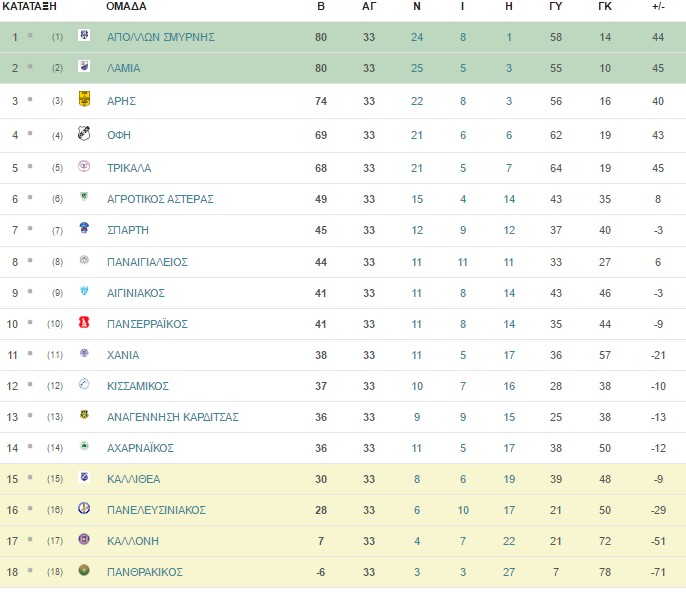
Task: Click the ΚΑΛΛΟΝΗ purple crest icon
Action: (x=84, y=539)
